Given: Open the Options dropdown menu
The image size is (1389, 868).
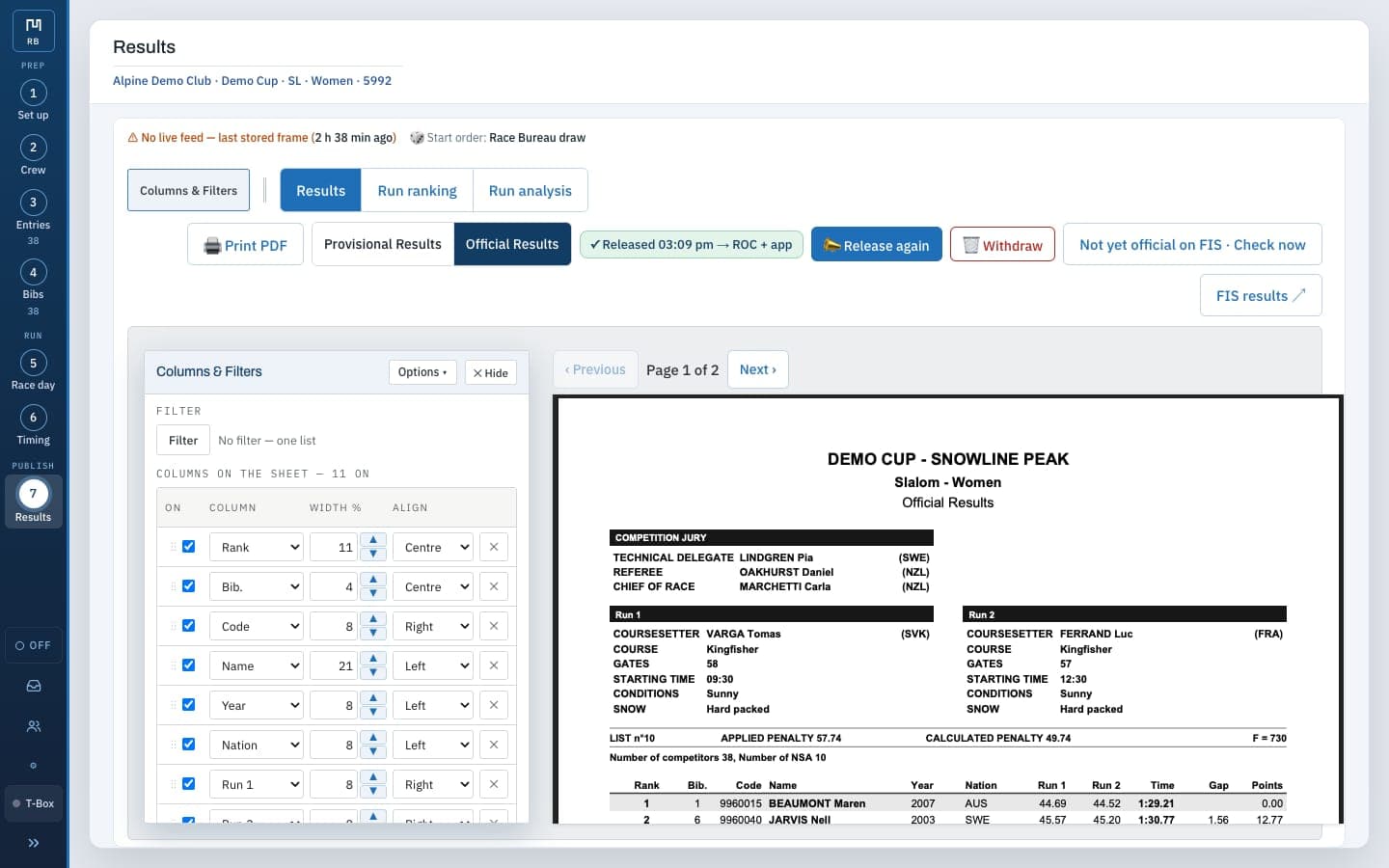Looking at the screenshot, I should 422,372.
